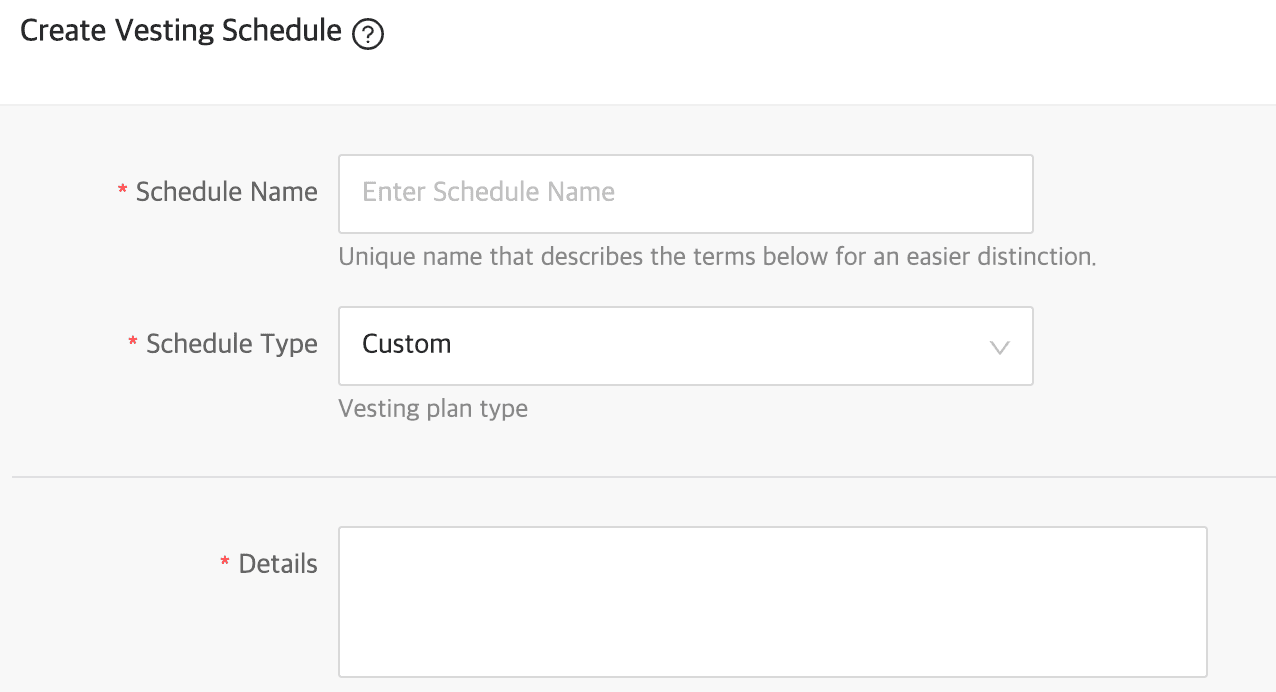This screenshot has width=1276, height=692.
Task: Click the red asterisk beside Schedule Name
Action: point(124,191)
